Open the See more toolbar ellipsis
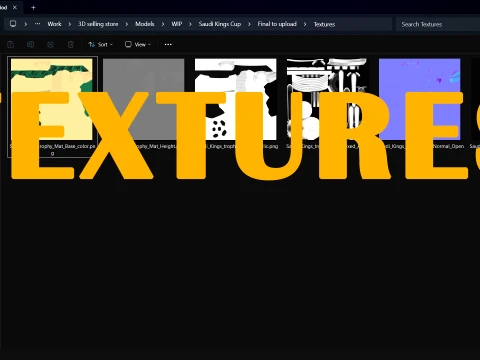This screenshot has height=360, width=480. coord(168,44)
